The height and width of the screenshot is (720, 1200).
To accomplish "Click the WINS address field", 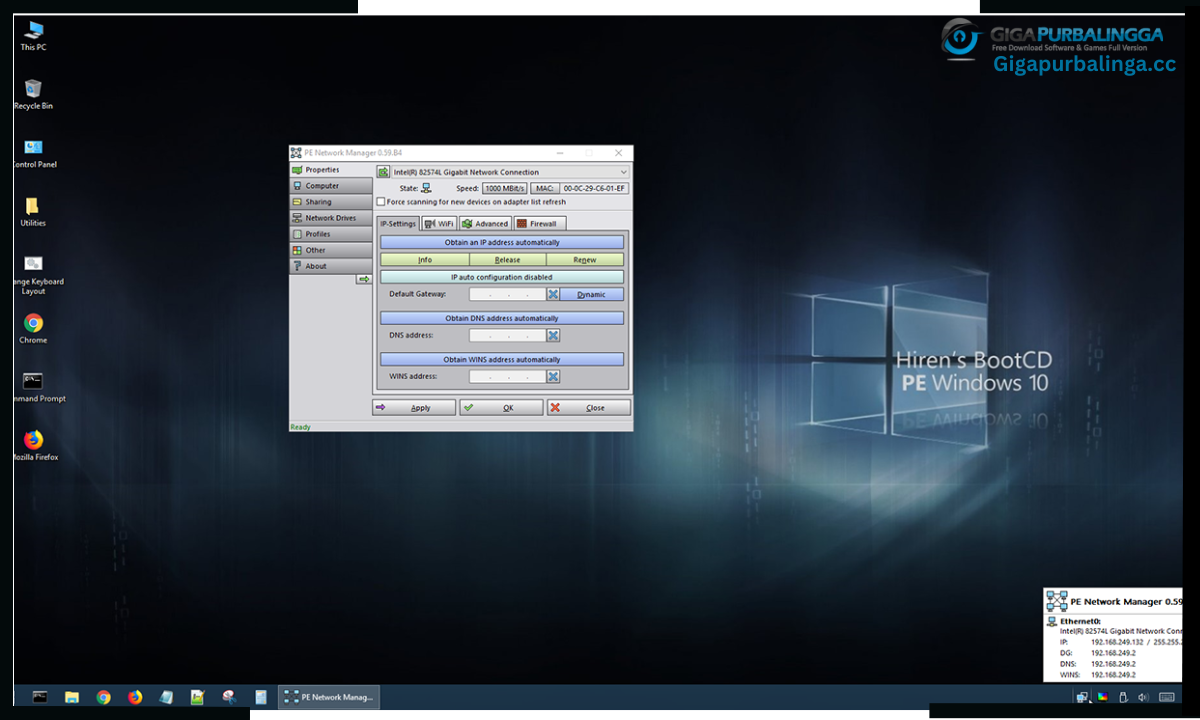I will pos(508,376).
